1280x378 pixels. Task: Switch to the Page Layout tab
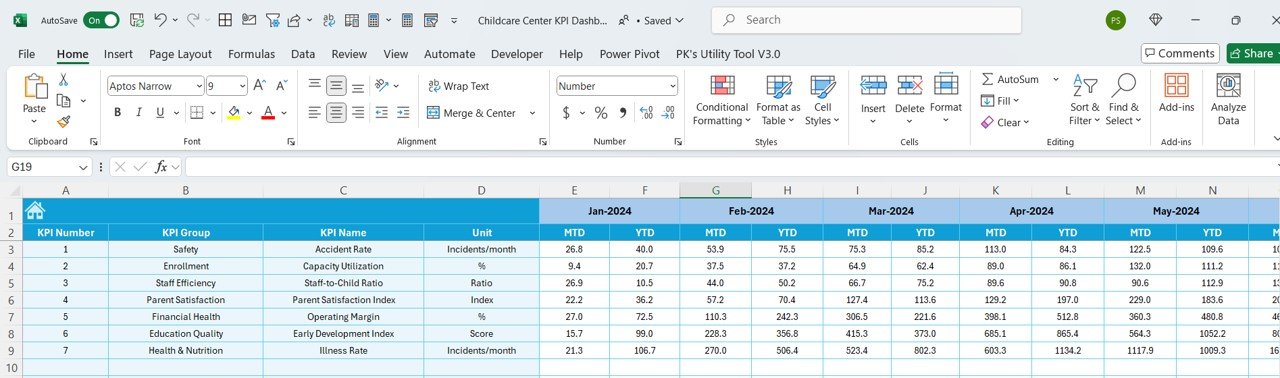[x=180, y=54]
